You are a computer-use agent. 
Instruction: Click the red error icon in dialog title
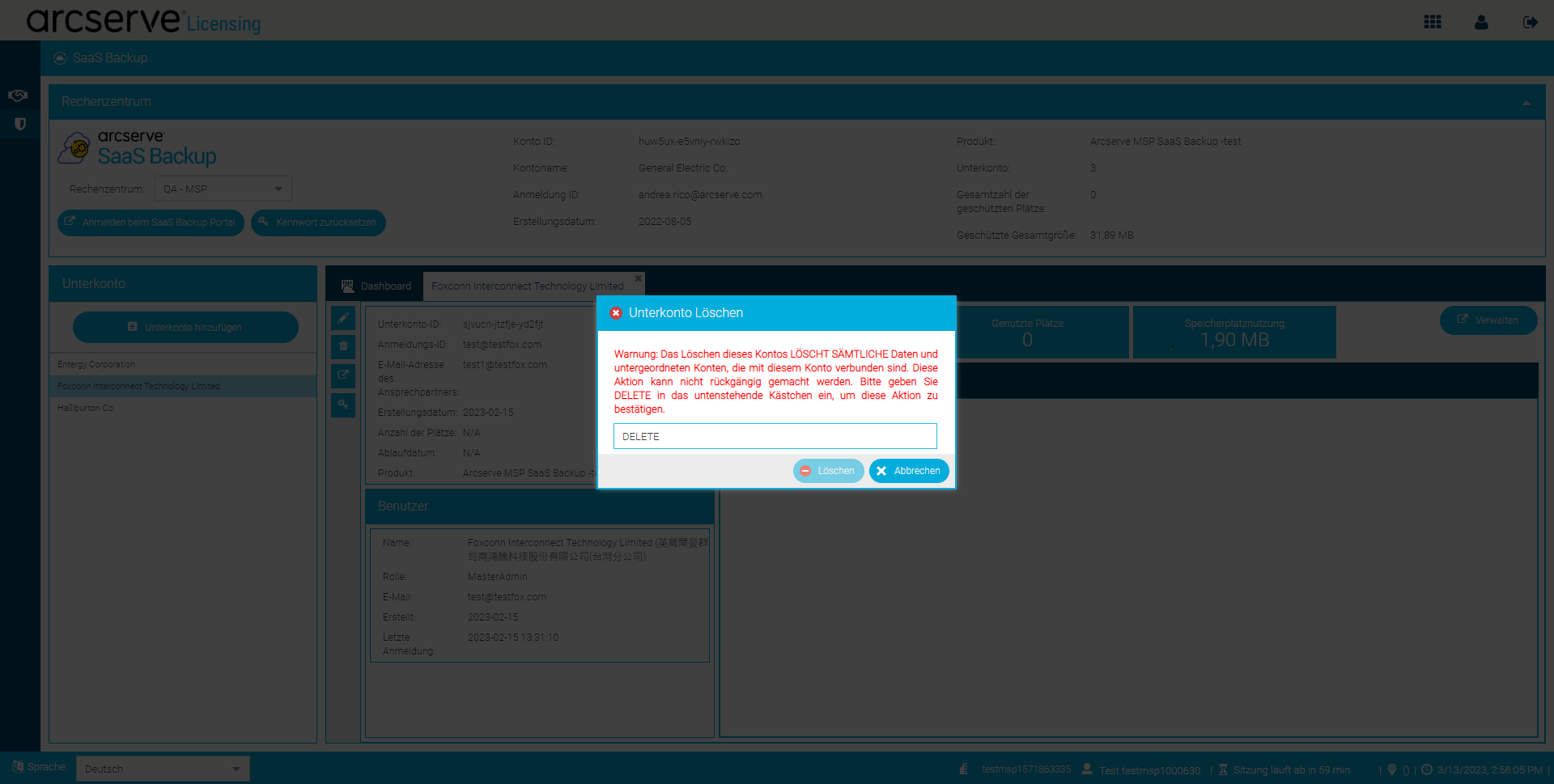pos(616,313)
